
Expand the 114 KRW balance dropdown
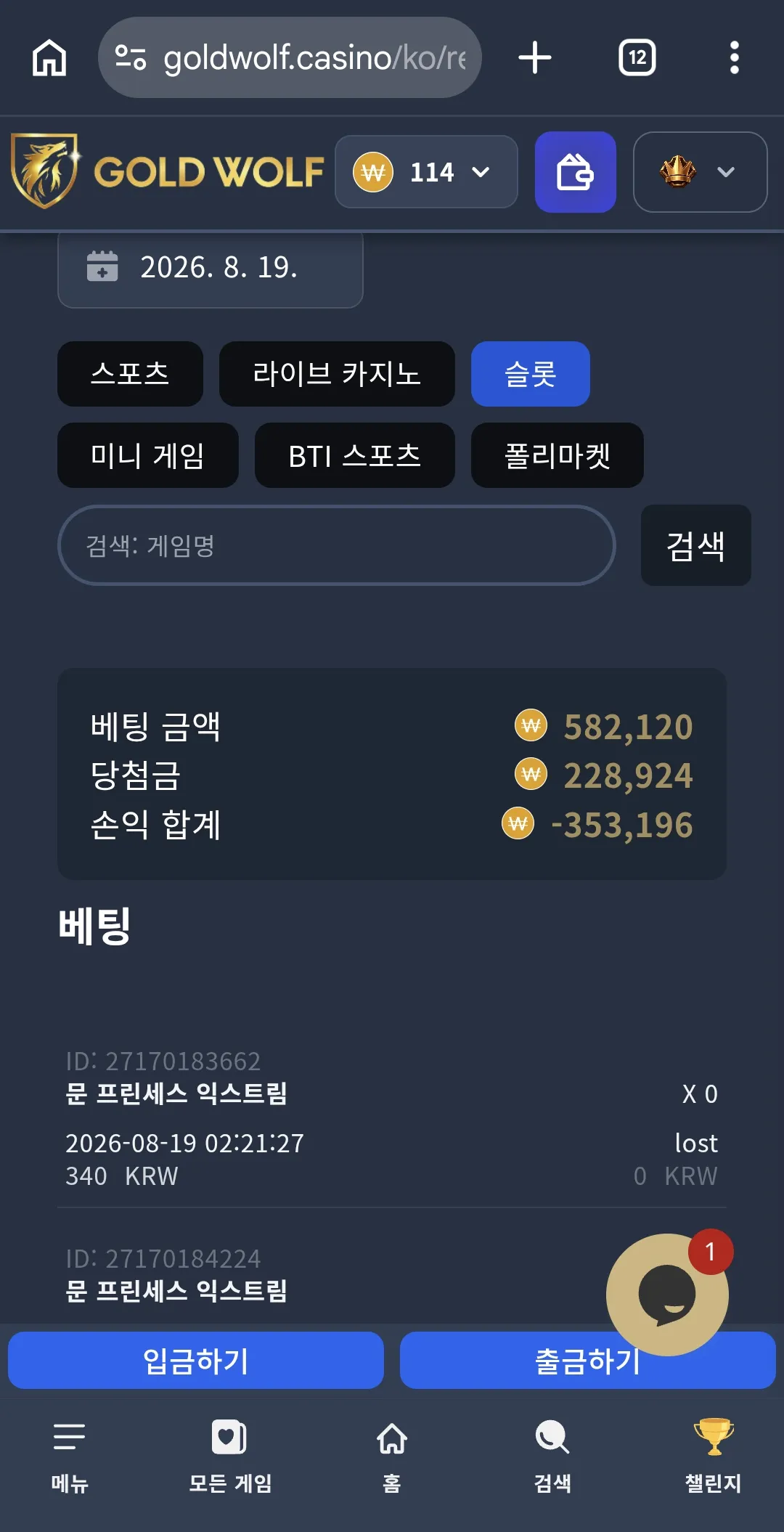coord(426,172)
